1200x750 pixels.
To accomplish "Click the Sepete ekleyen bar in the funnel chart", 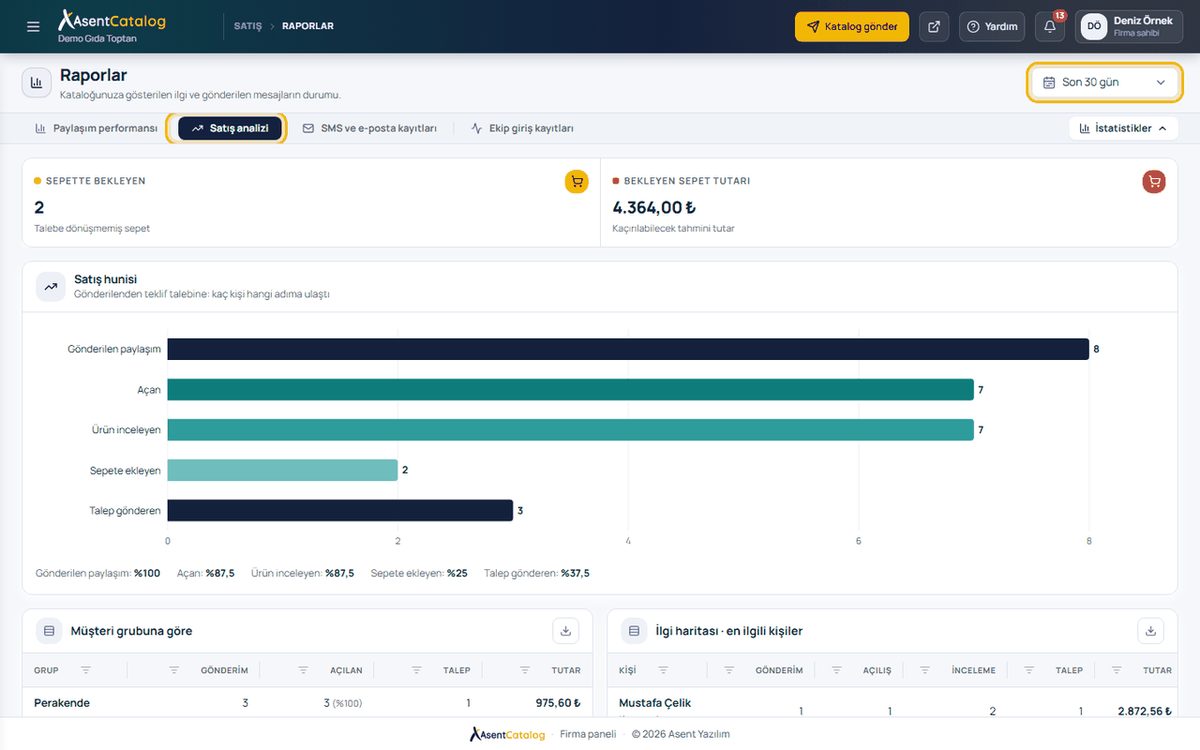I will (282, 470).
